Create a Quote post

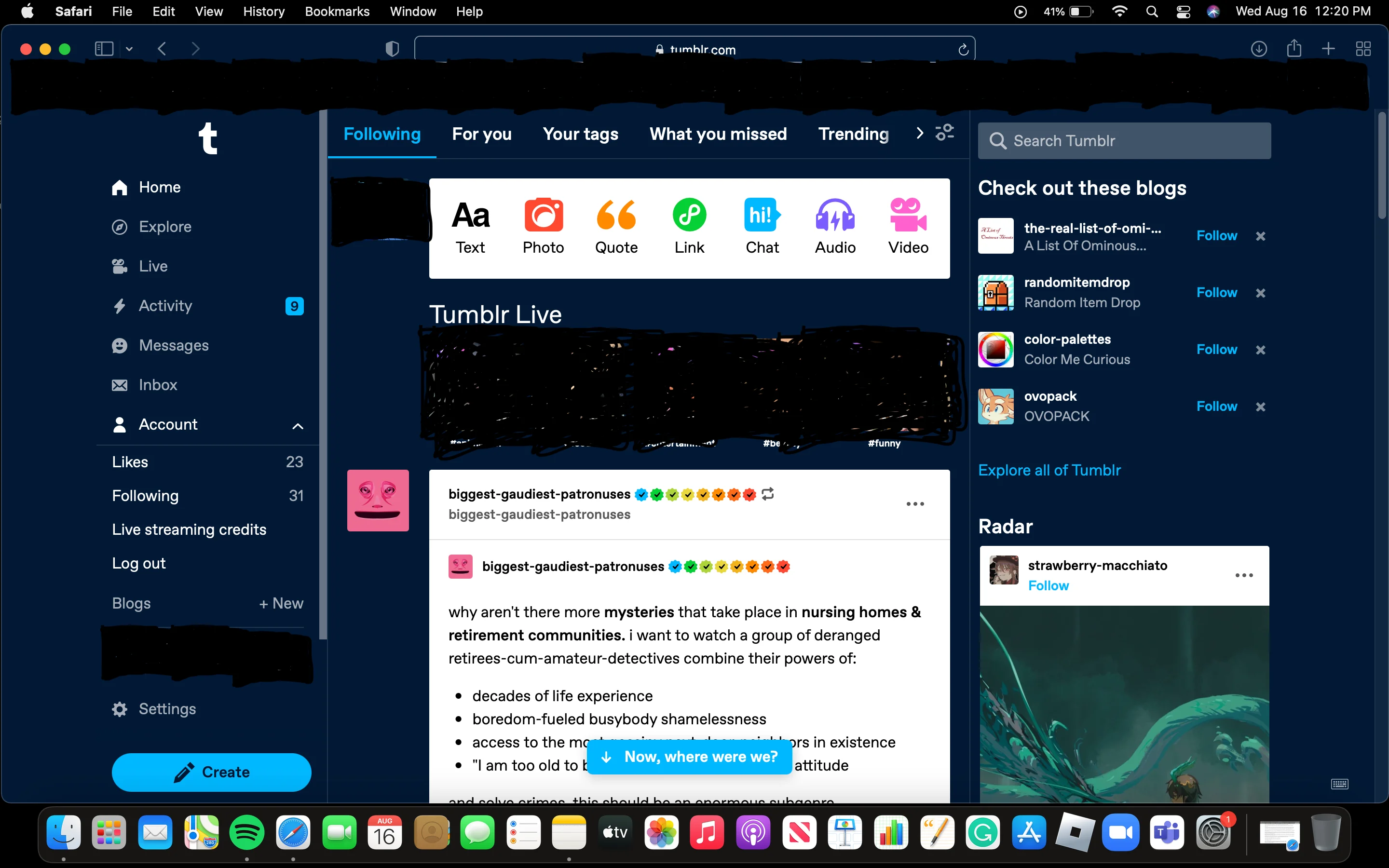click(x=616, y=226)
